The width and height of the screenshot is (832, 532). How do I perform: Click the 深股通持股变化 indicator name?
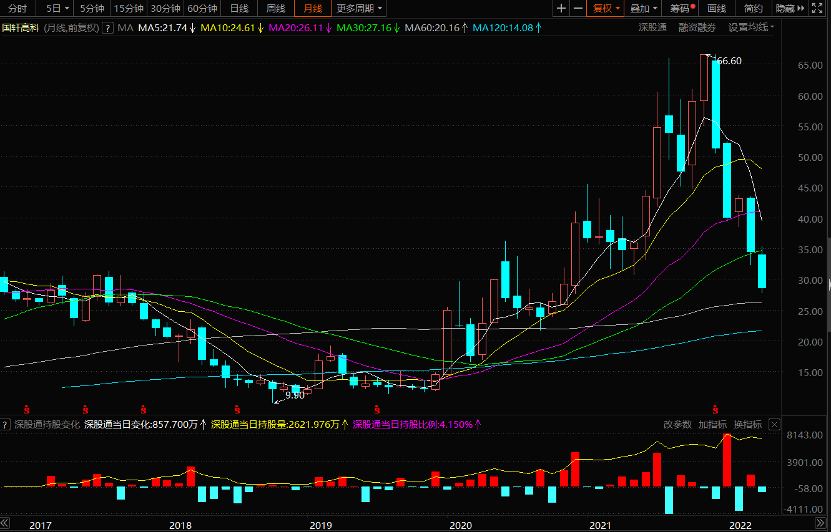click(x=47, y=424)
